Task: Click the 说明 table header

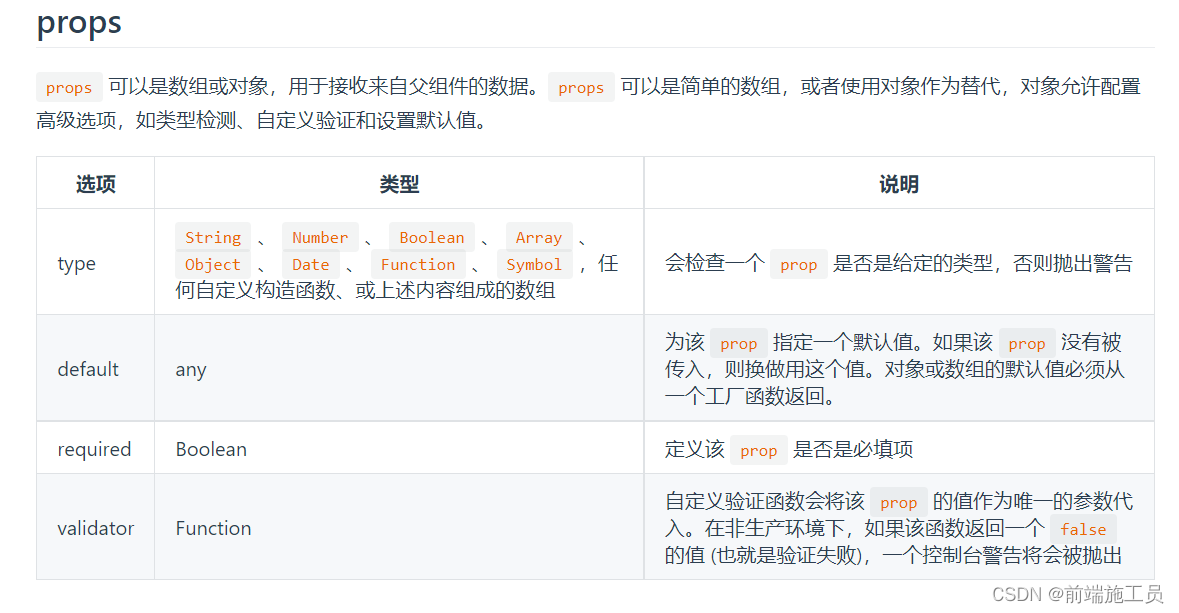Action: click(x=897, y=184)
